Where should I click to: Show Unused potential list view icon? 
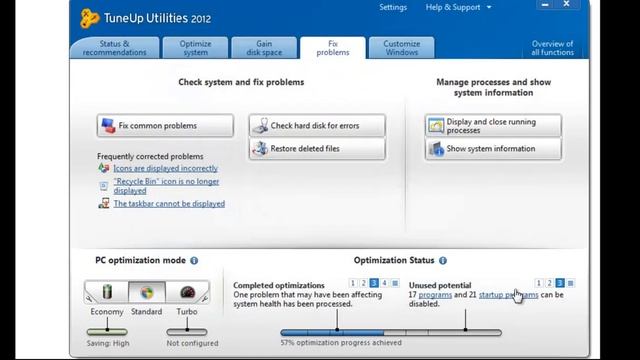(x=571, y=283)
